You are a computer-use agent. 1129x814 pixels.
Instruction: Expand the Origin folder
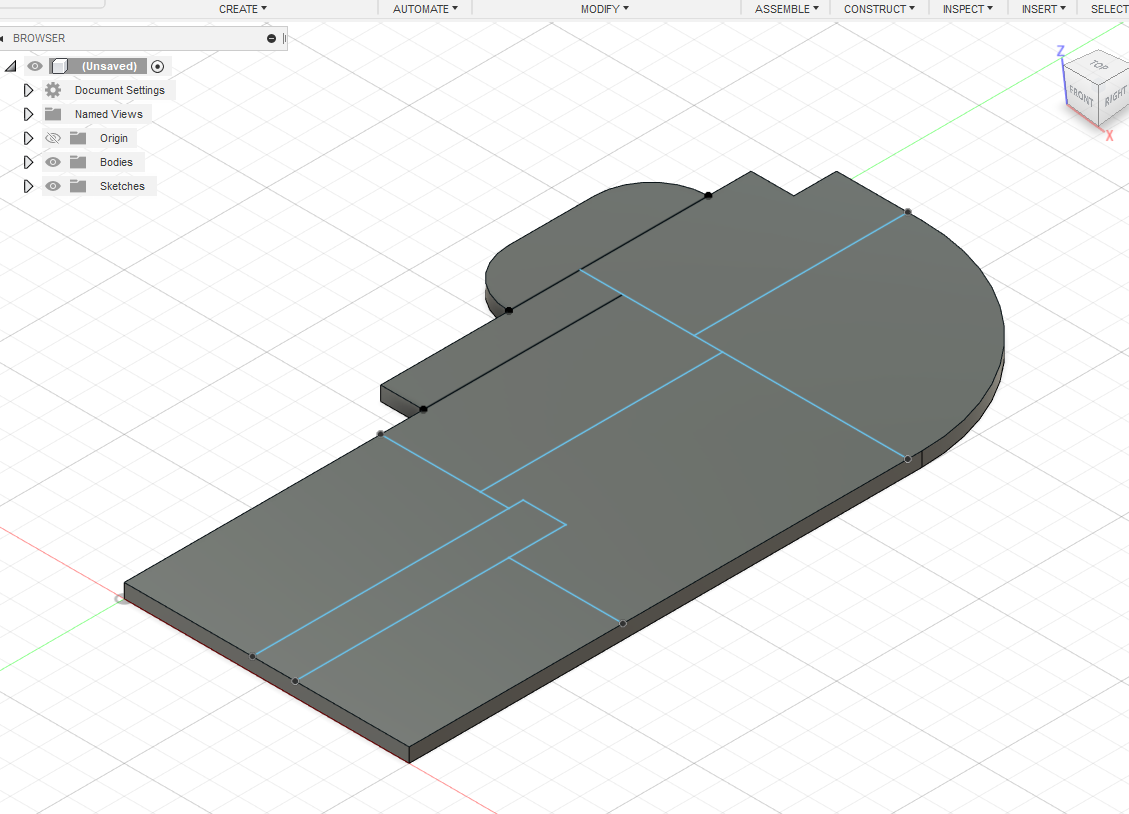pos(28,137)
